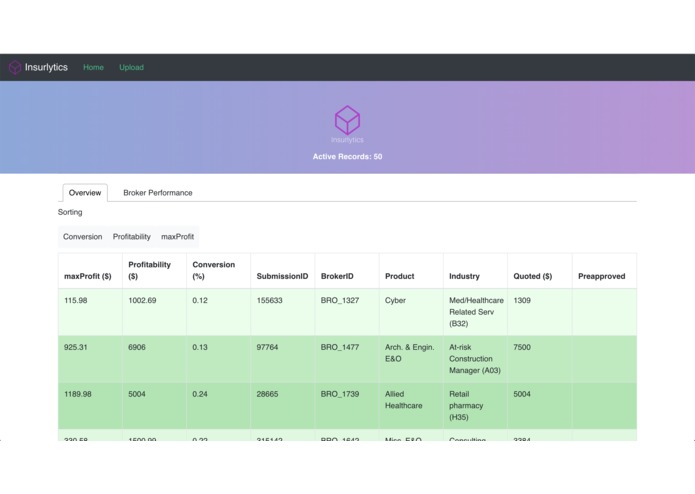Click the Sorting label
The image size is (695, 494).
coord(70,212)
